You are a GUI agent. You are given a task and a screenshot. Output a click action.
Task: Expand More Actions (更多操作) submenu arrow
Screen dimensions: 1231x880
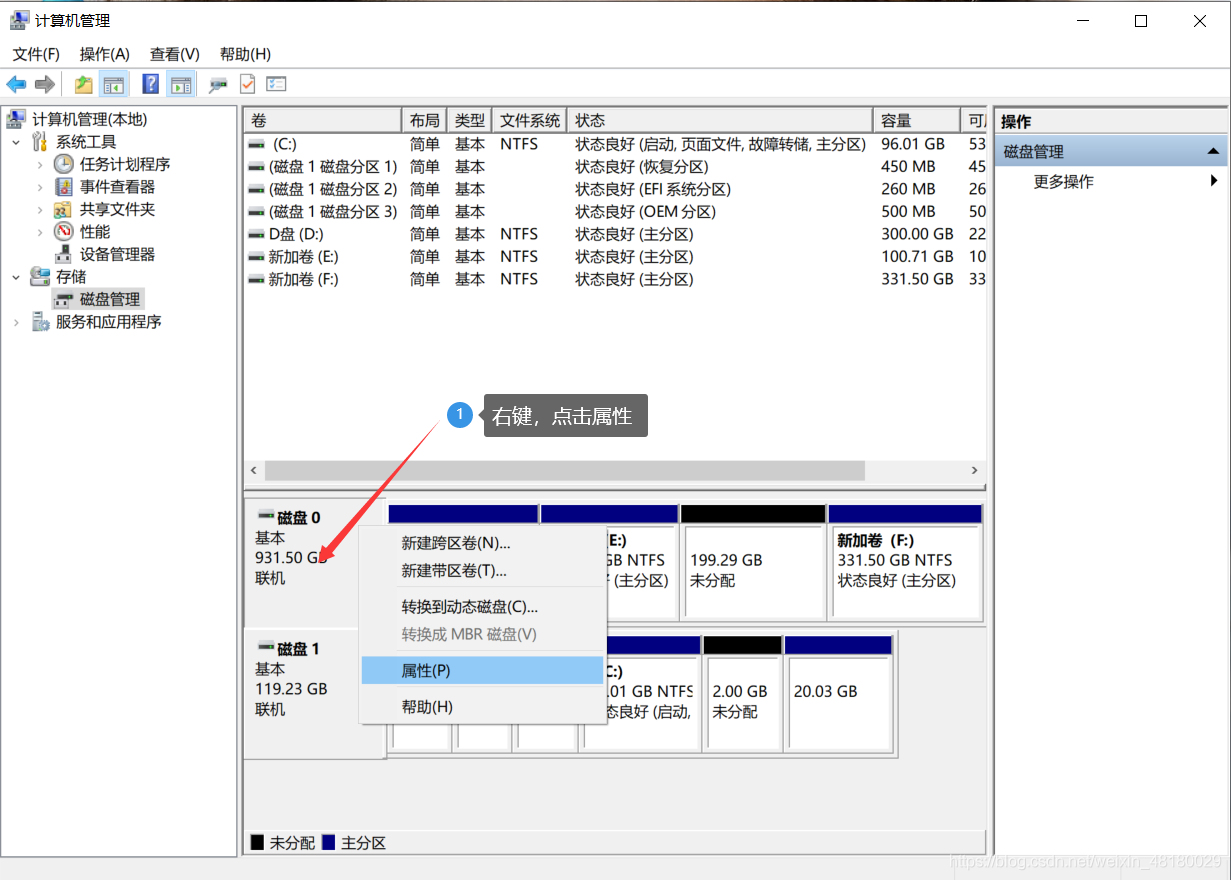click(1214, 181)
